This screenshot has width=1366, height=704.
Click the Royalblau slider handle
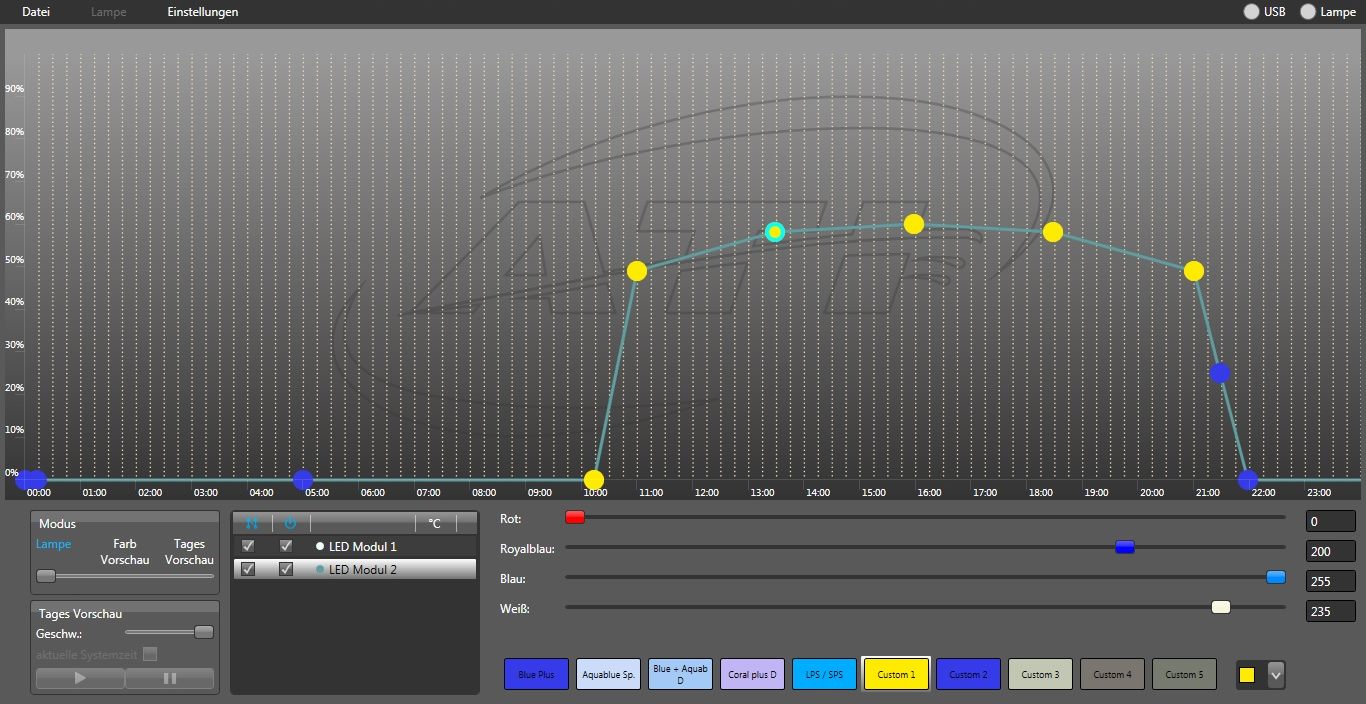pos(1125,547)
